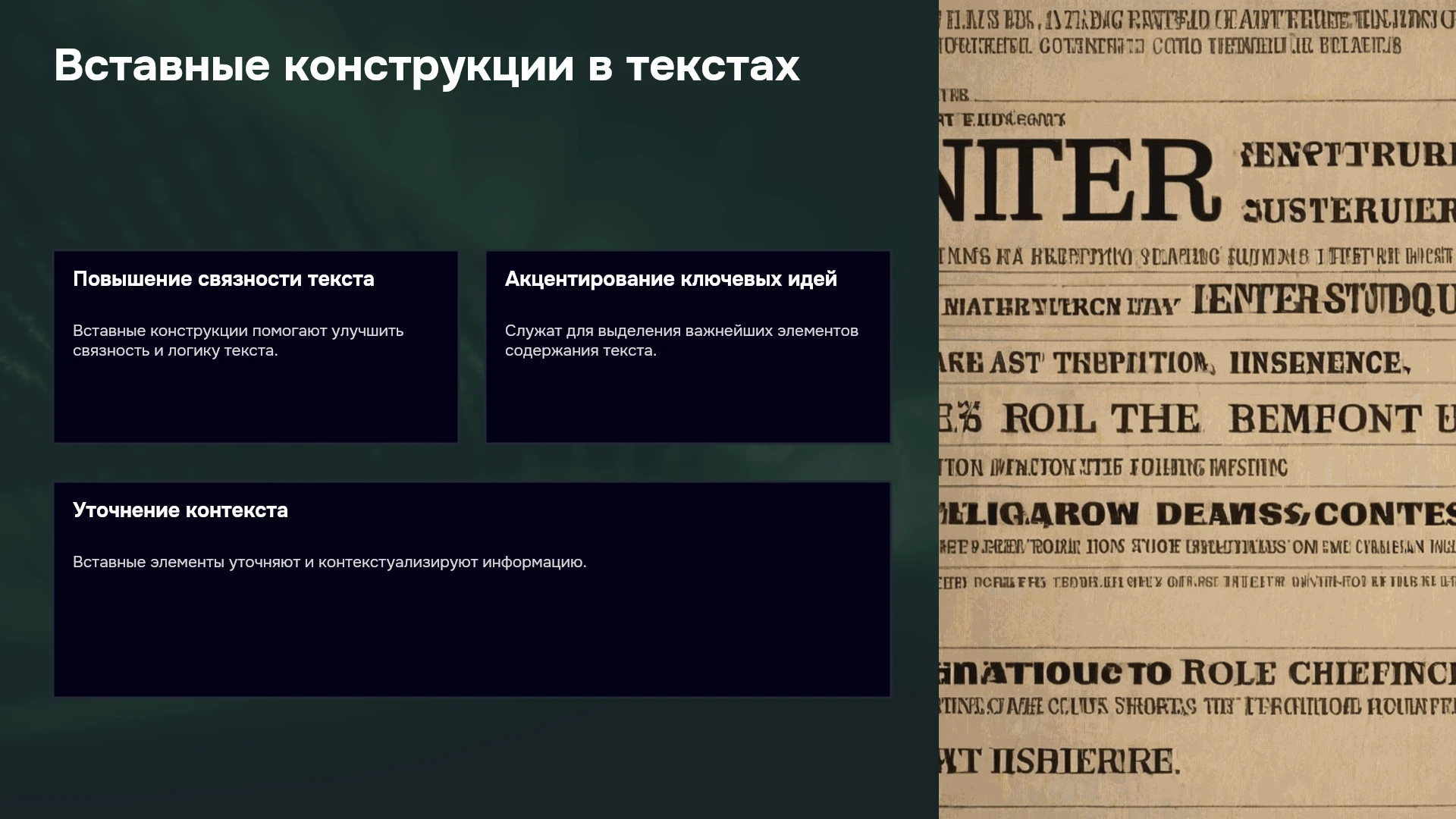Select the 'Повышение связности текста' heading

(x=224, y=279)
